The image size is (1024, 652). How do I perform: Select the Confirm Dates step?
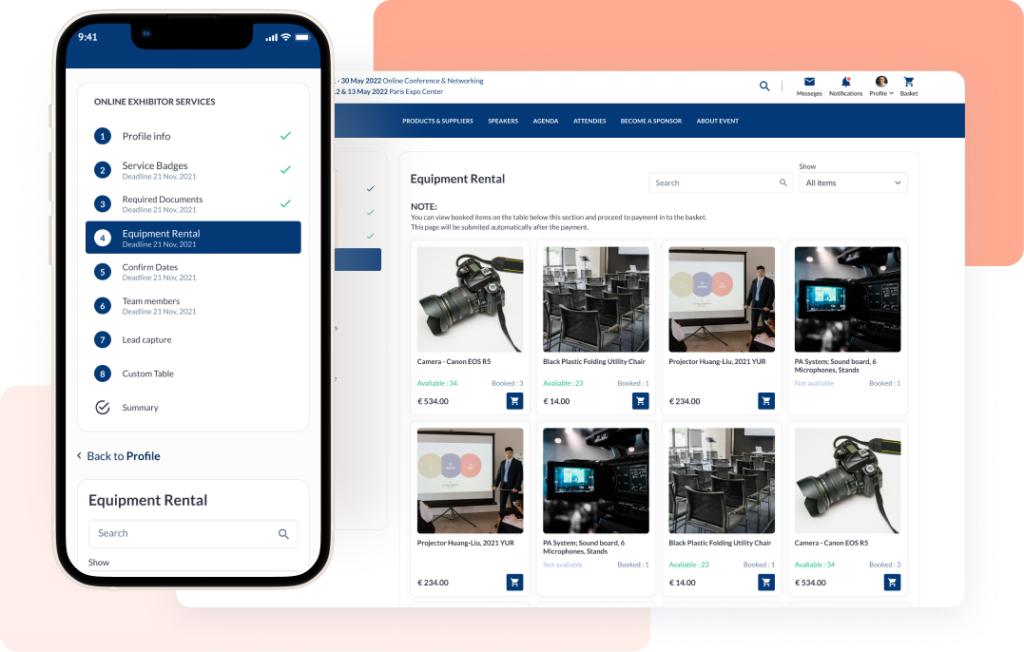193,272
